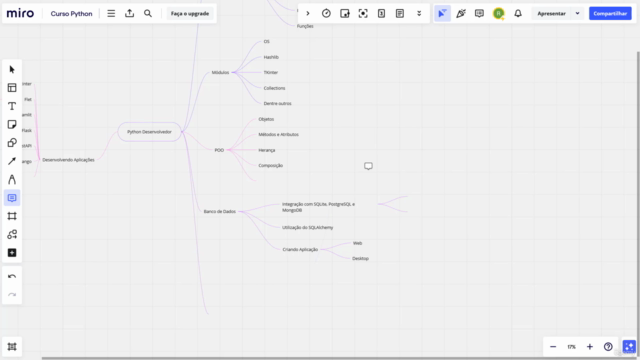Select the Integração com SQLite node

[x=318, y=207]
